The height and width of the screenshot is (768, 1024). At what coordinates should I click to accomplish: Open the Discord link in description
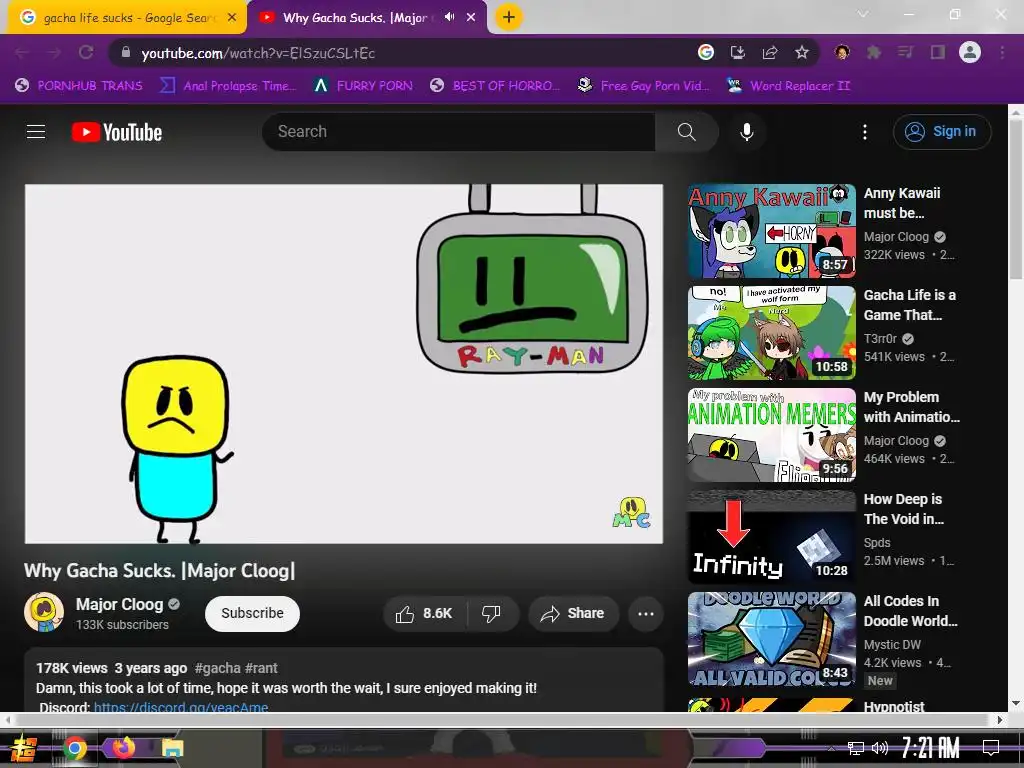point(181,707)
